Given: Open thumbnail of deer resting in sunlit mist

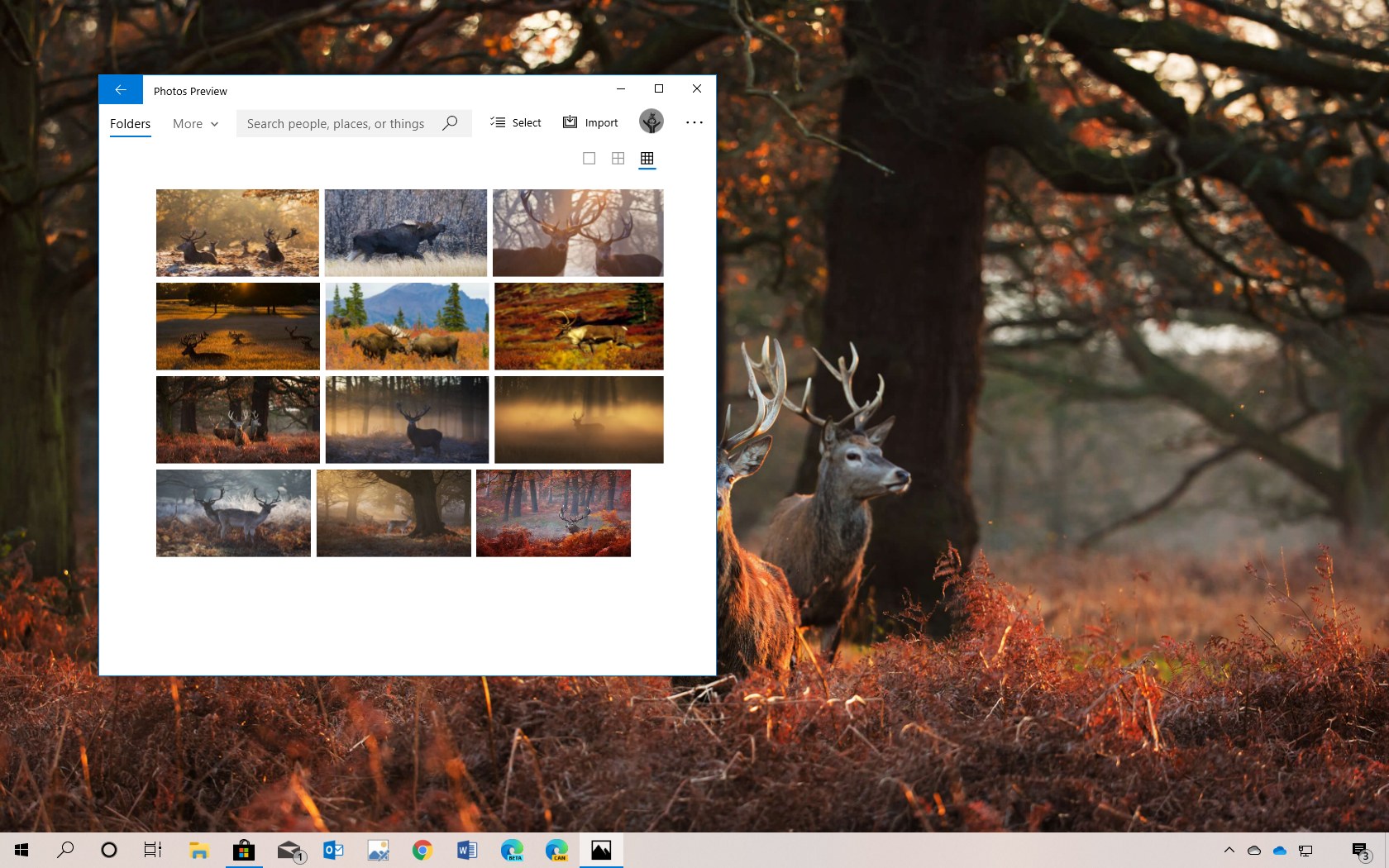Looking at the screenshot, I should pos(237,233).
